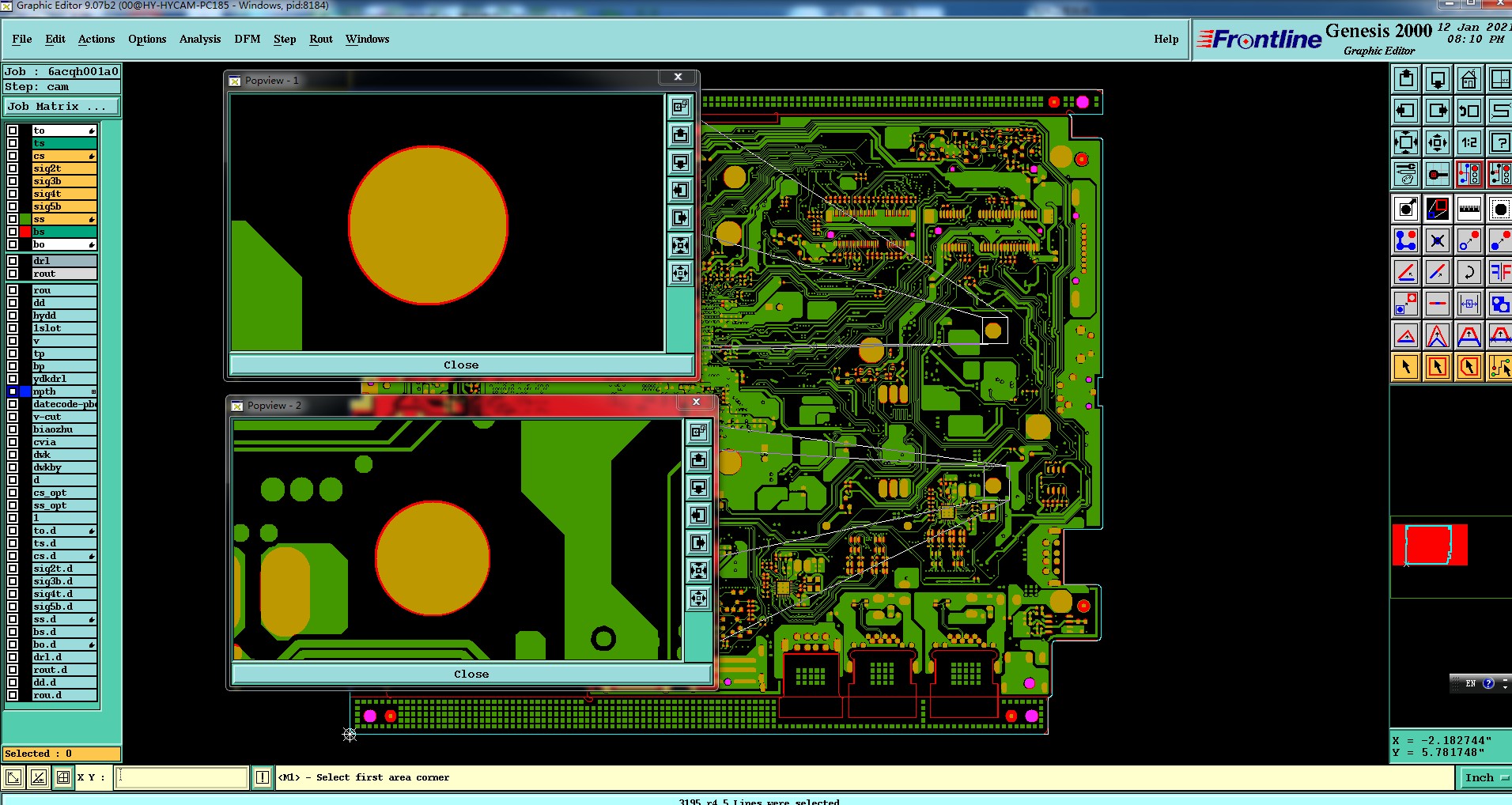The height and width of the screenshot is (805, 1512).
Task: Toggle the checkbox for layer 'biaozhu'
Action: (13, 429)
